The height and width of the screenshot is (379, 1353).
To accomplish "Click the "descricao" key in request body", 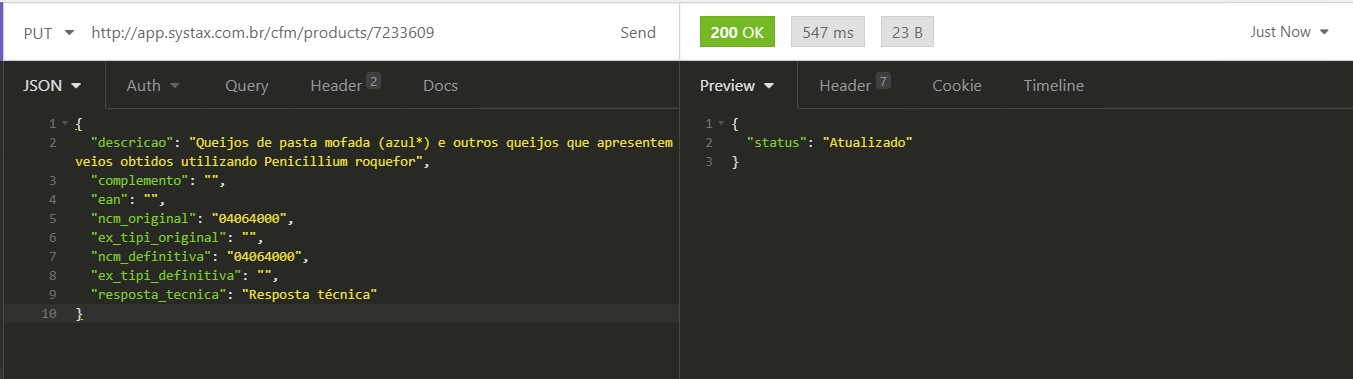I will 131,143.
